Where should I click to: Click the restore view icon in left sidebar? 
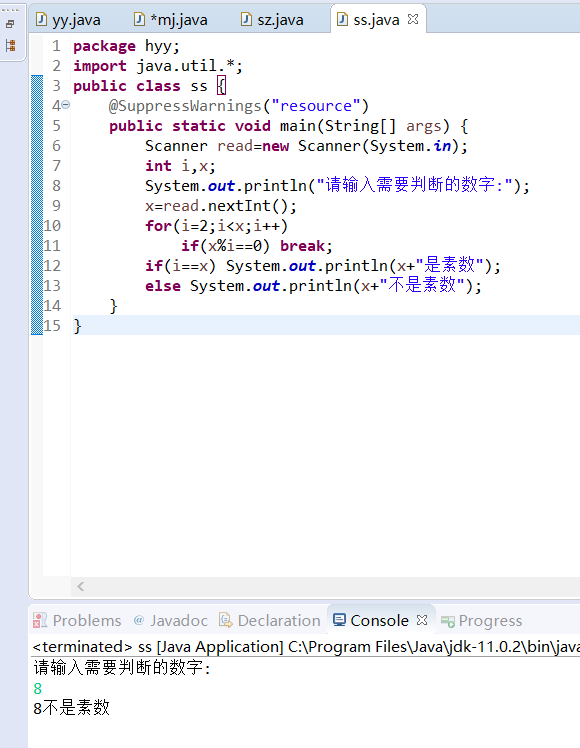[x=10, y=24]
